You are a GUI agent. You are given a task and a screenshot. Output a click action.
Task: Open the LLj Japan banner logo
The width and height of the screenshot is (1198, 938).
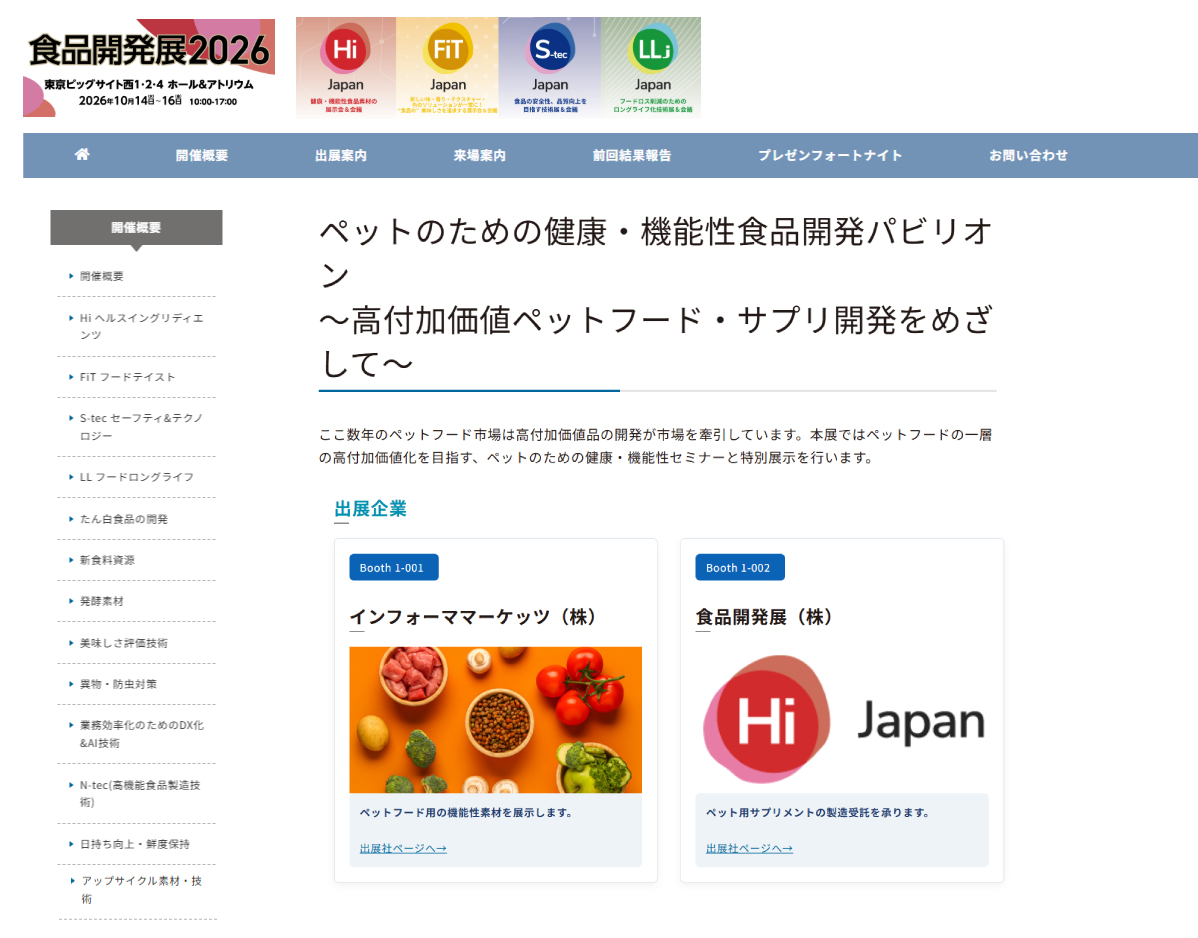click(x=652, y=66)
